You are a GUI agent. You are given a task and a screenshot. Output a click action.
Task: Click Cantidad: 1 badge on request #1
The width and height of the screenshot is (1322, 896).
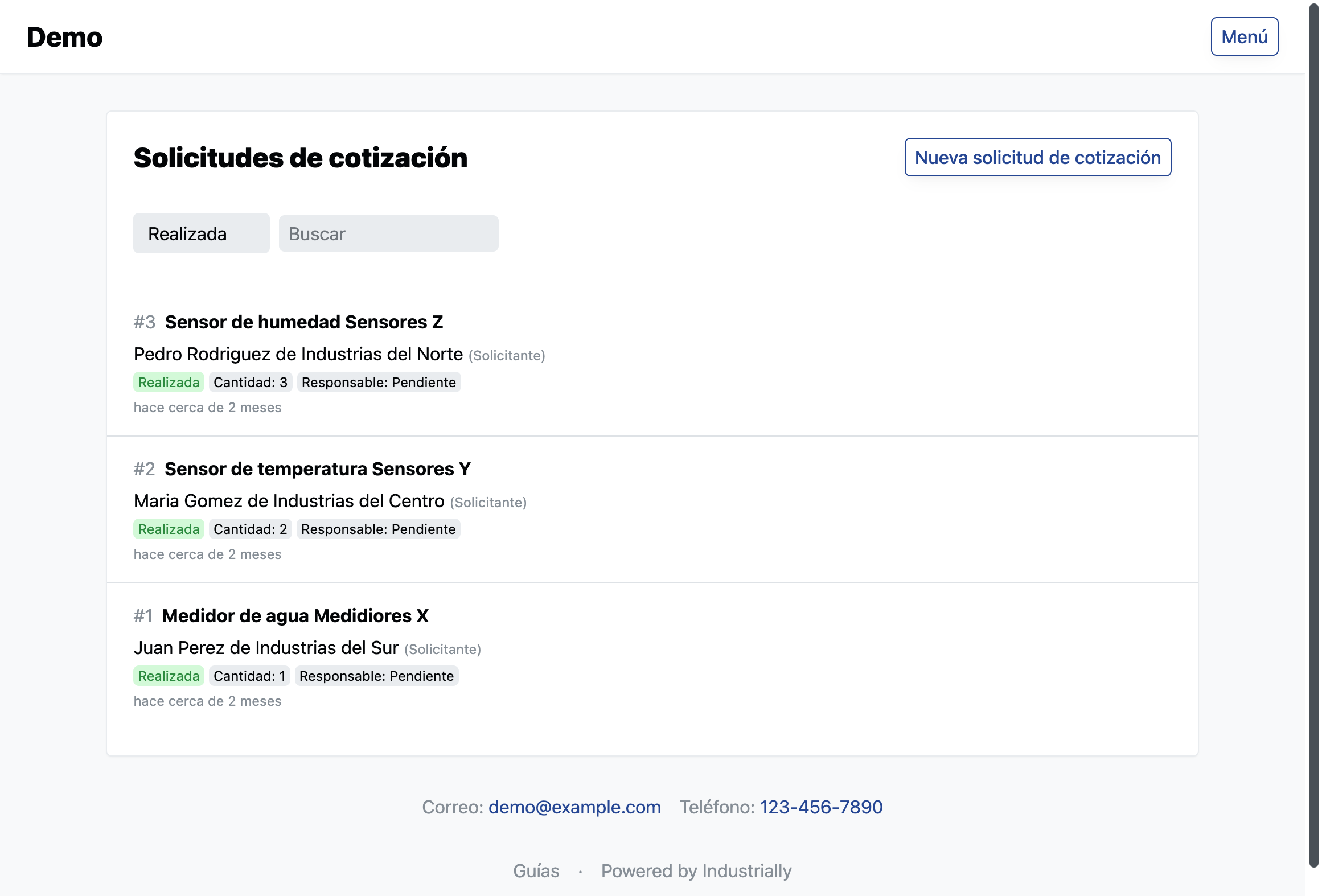click(249, 676)
